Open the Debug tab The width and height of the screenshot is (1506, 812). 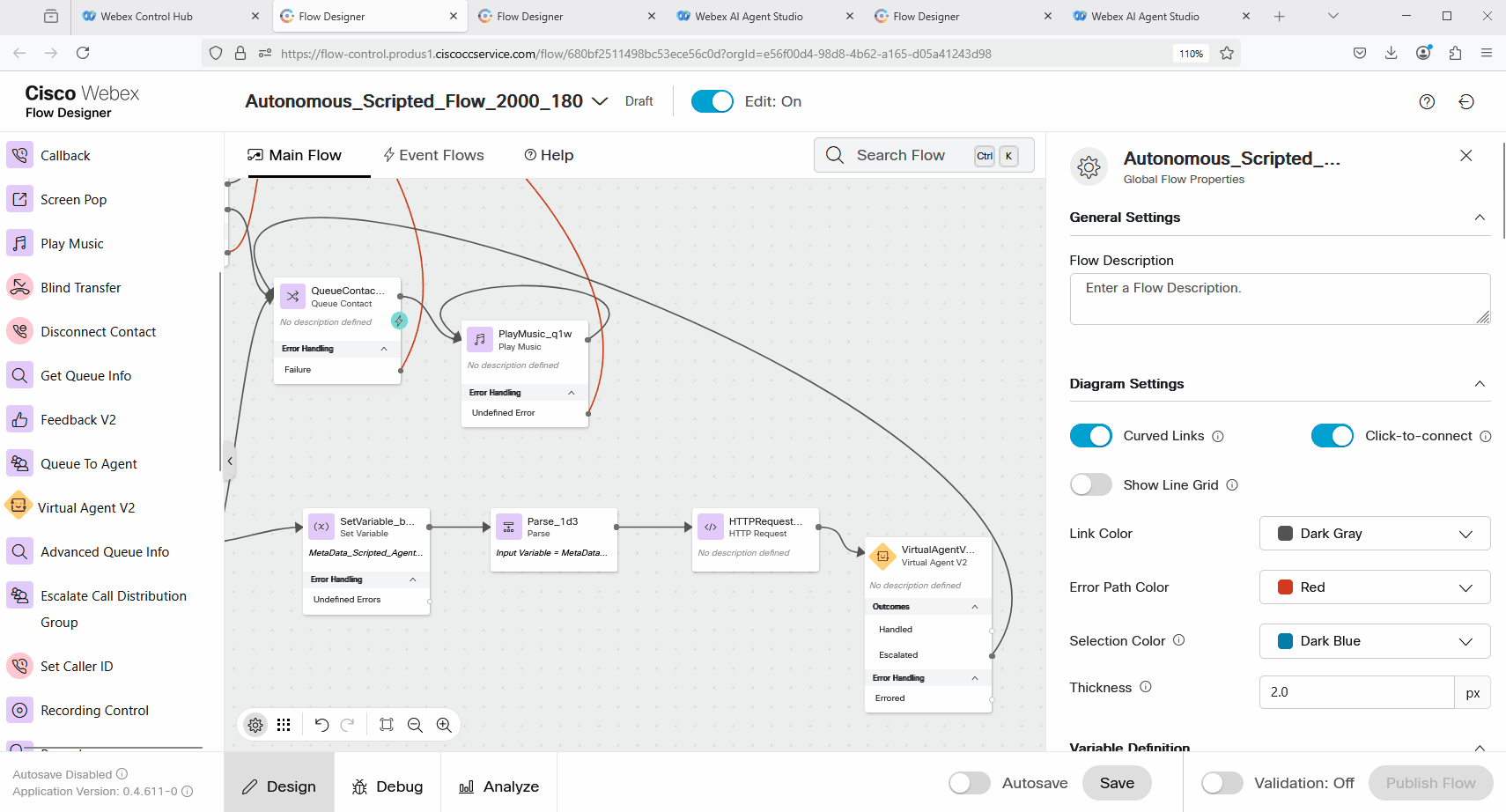(x=388, y=786)
